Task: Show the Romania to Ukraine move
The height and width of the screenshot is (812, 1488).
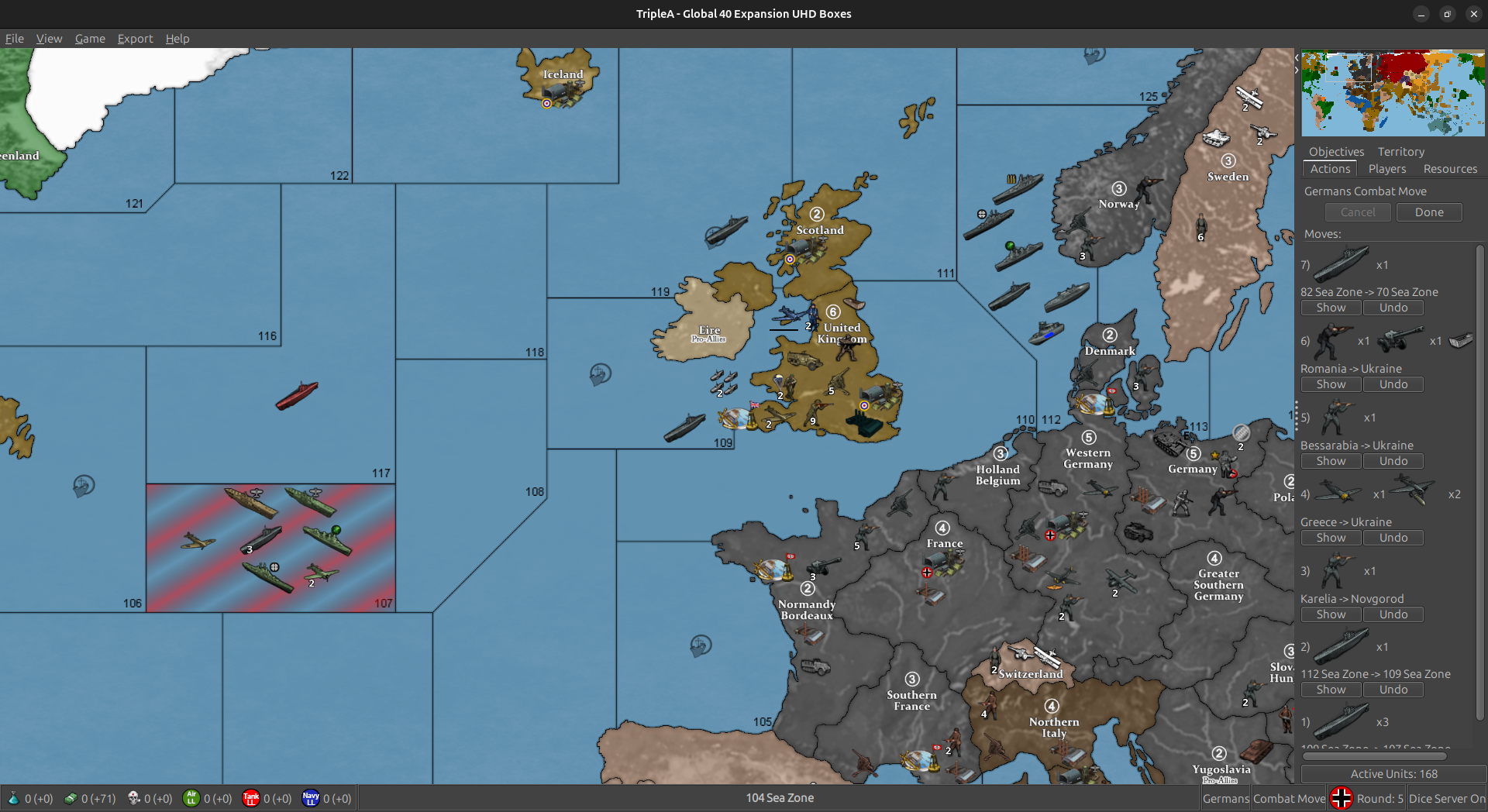Action: click(x=1331, y=384)
